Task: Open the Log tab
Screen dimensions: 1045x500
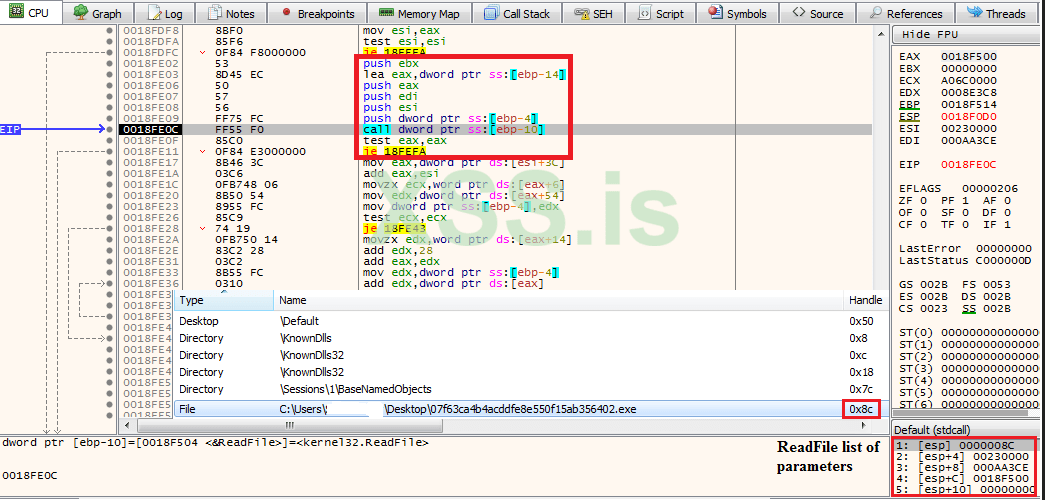Action: coord(166,13)
